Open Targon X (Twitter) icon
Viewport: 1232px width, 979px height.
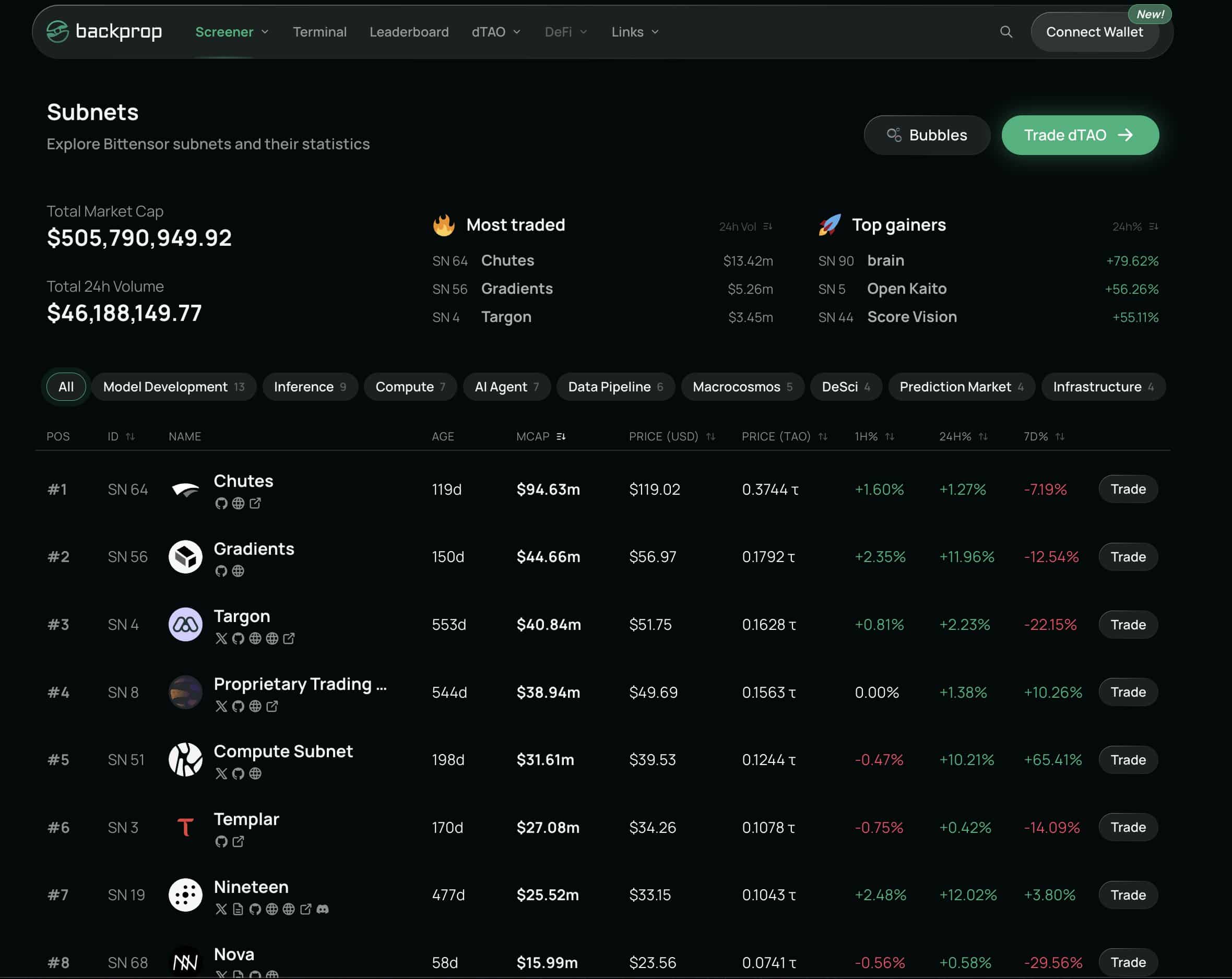coord(221,639)
